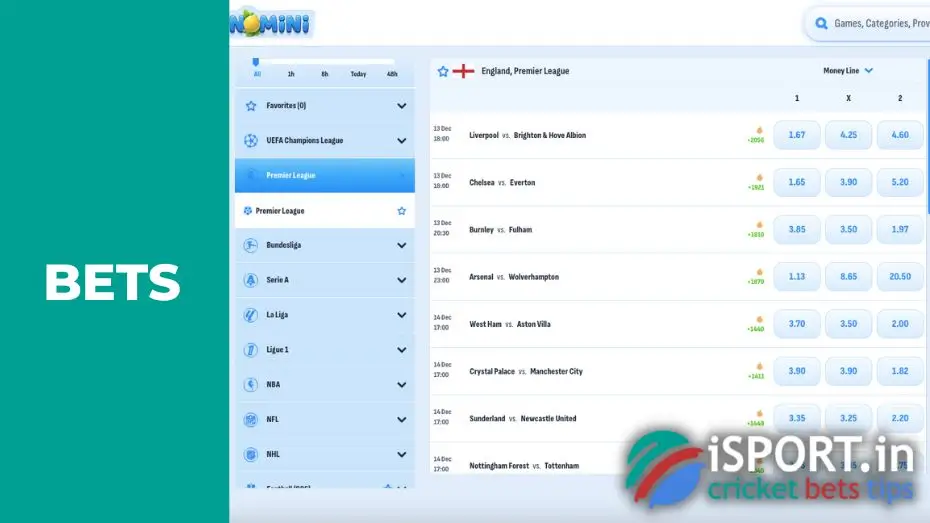Expand the Serie A section

[401, 280]
